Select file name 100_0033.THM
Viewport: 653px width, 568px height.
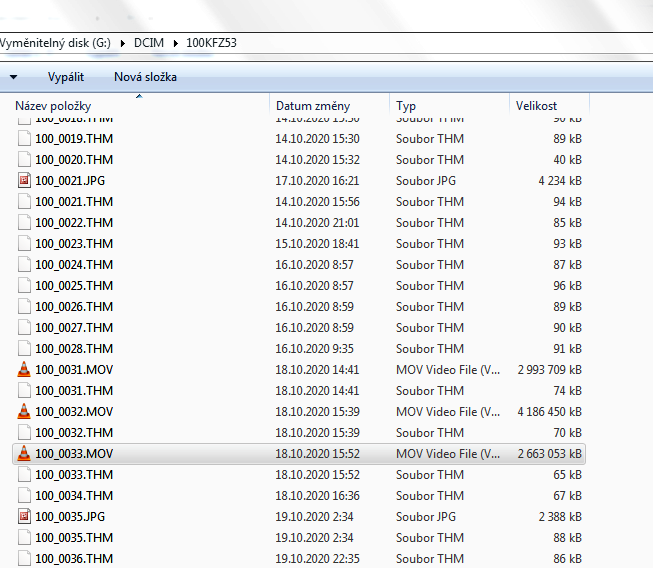(x=74, y=475)
